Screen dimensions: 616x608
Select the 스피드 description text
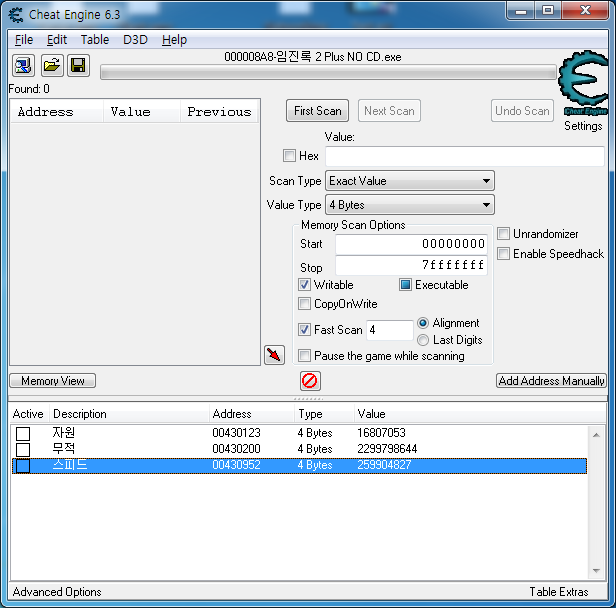[x=70, y=465]
